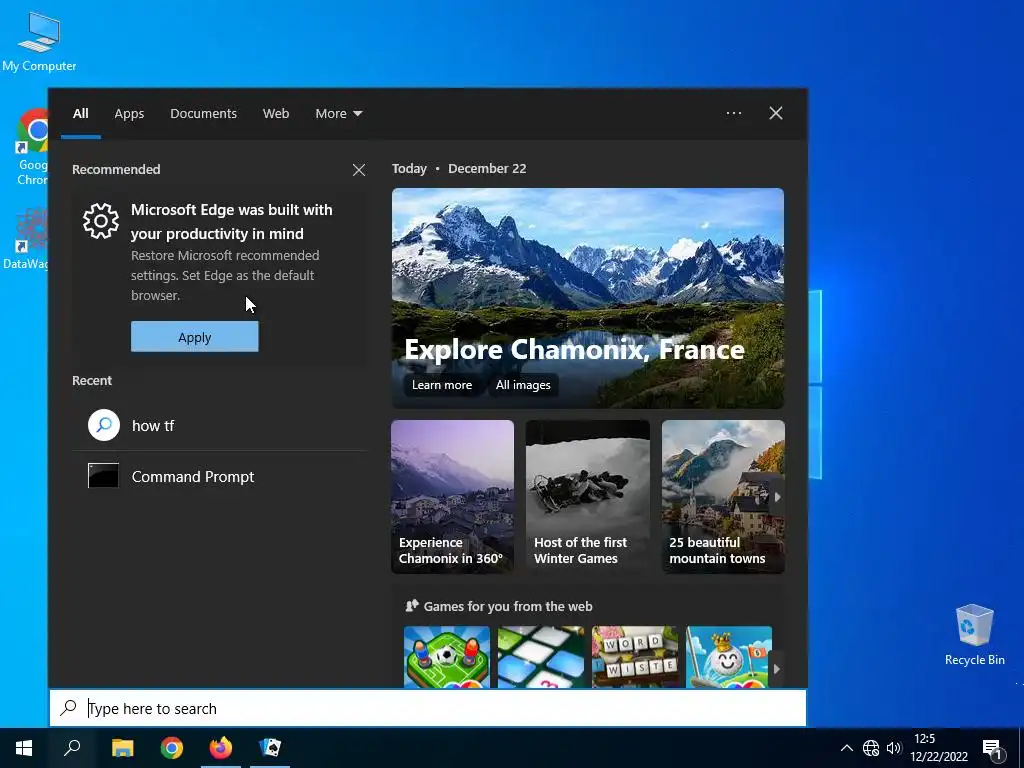Open the My Computer desktop icon
Image resolution: width=1024 pixels, height=768 pixels.
(39, 40)
